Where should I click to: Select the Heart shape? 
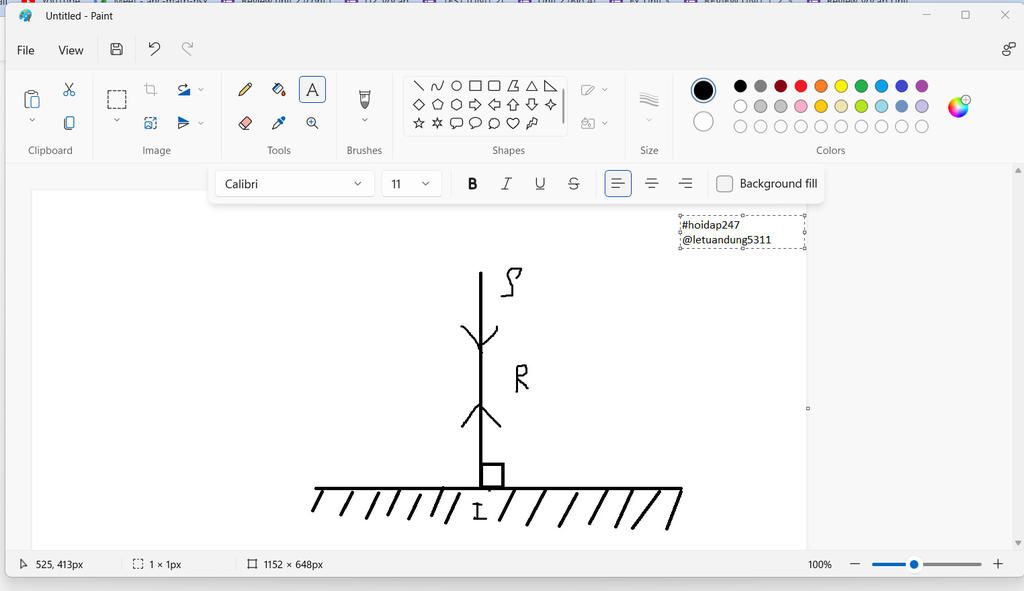click(513, 123)
